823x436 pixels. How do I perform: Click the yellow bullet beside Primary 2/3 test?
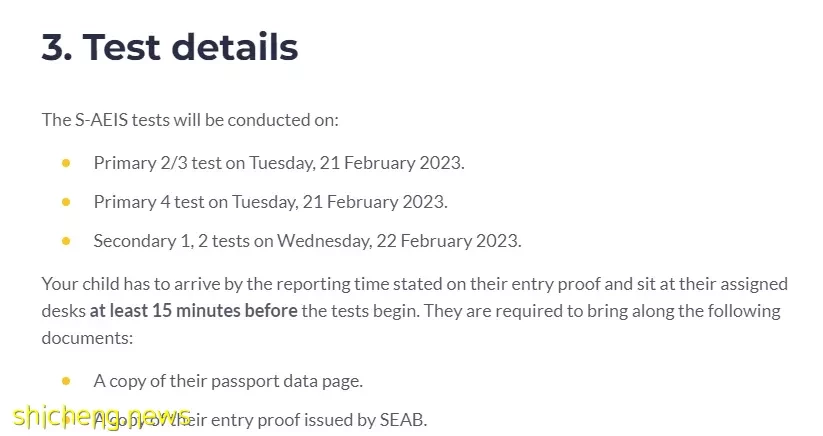[66, 163]
